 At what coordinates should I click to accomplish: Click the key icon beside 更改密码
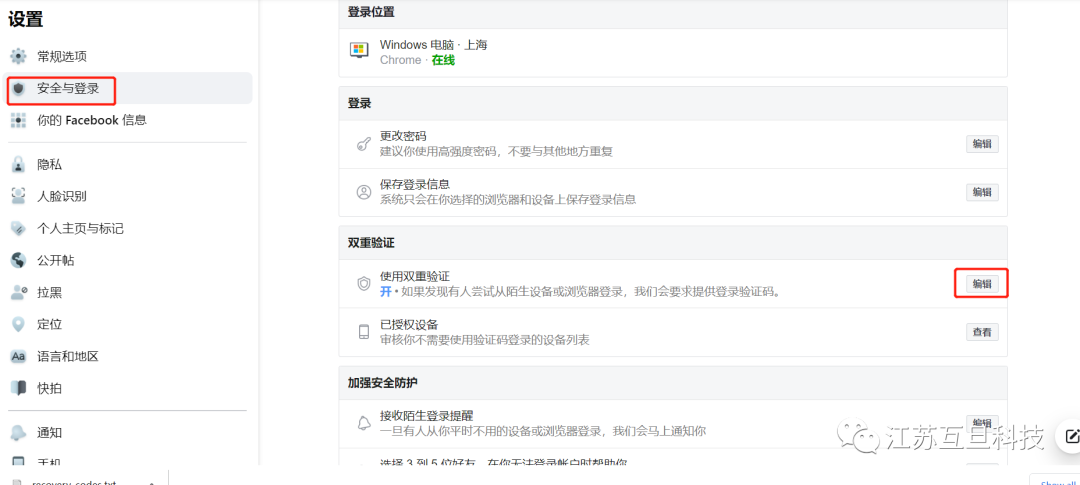[x=363, y=143]
